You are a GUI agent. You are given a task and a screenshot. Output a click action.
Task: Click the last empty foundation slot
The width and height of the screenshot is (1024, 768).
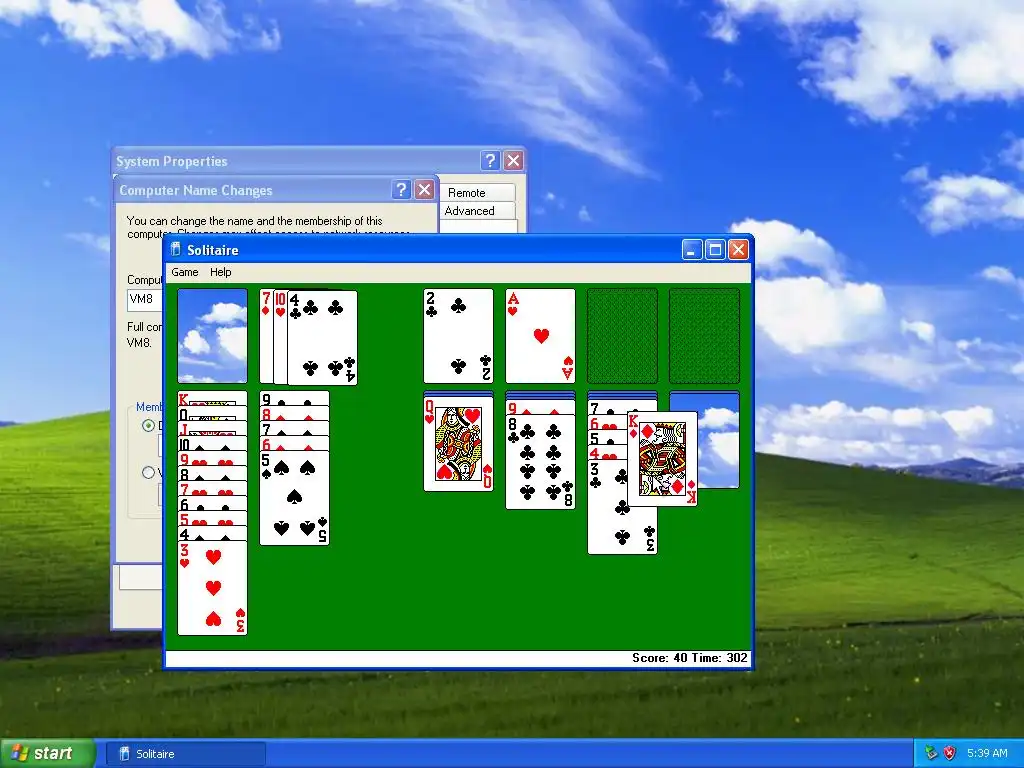[705, 336]
